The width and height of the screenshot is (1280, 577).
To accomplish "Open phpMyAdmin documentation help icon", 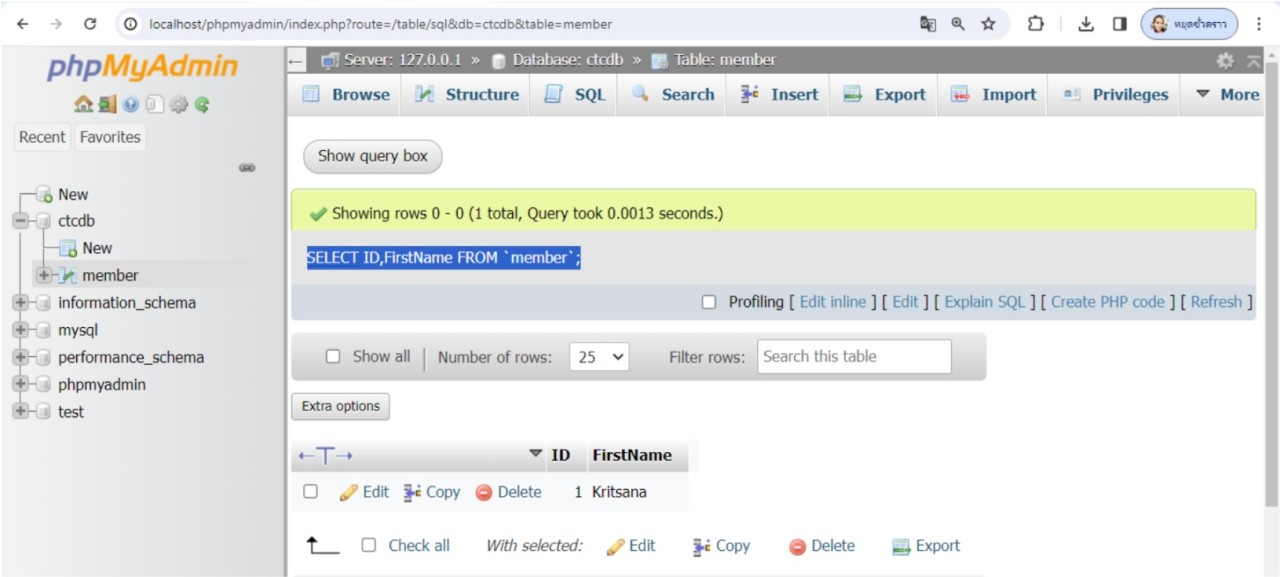I will (x=131, y=104).
